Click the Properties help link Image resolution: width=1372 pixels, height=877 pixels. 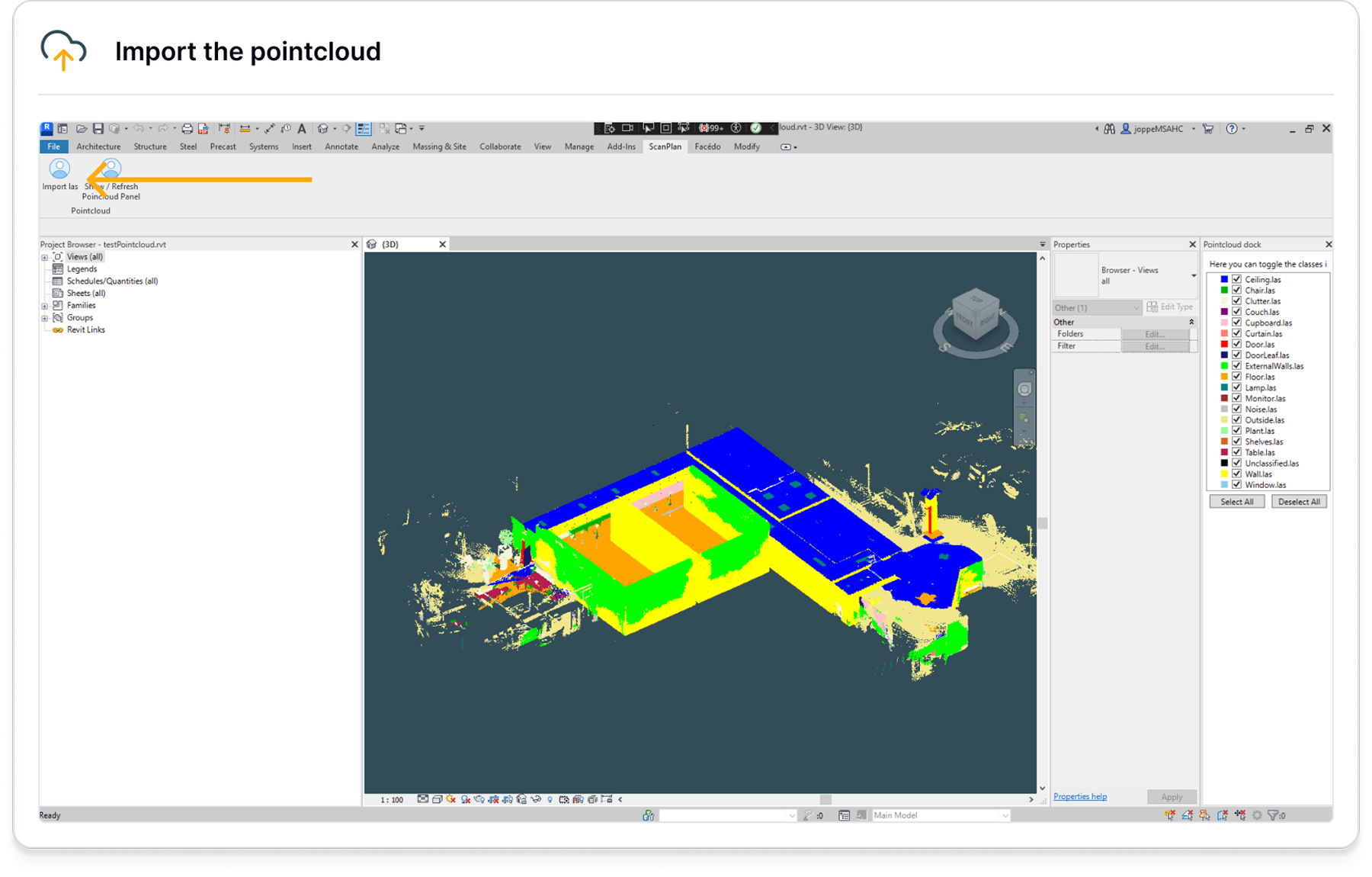(x=1079, y=795)
